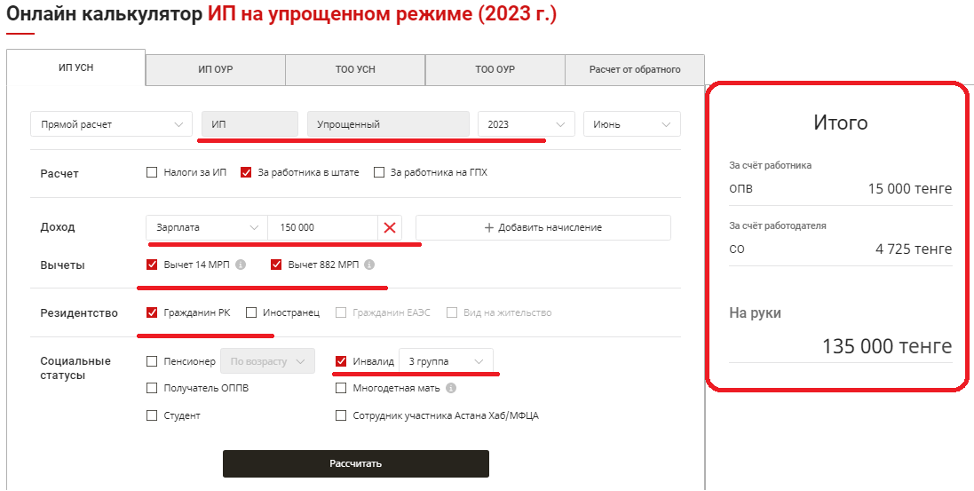
Task: Toggle Гражданин РК residency checkbox
Action: pyautogui.click(x=152, y=313)
